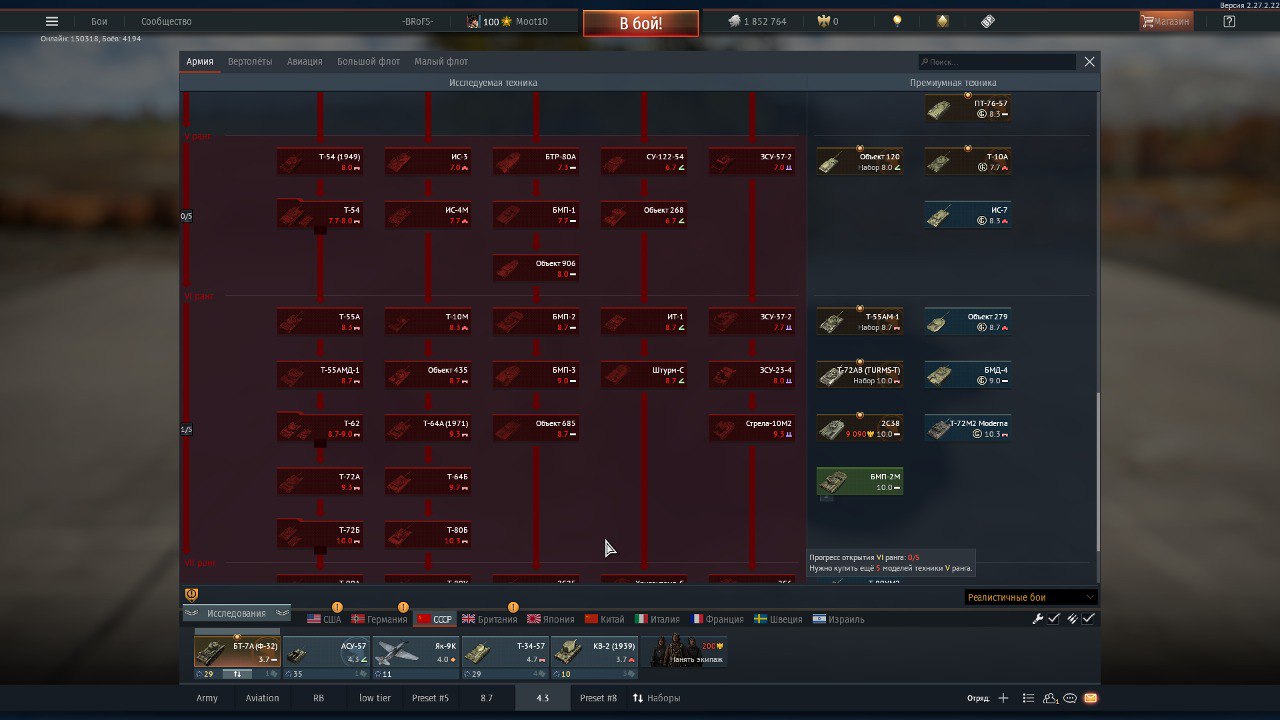Select the Япония nation flag
Image resolution: width=1280 pixels, height=720 pixels.
(553, 619)
